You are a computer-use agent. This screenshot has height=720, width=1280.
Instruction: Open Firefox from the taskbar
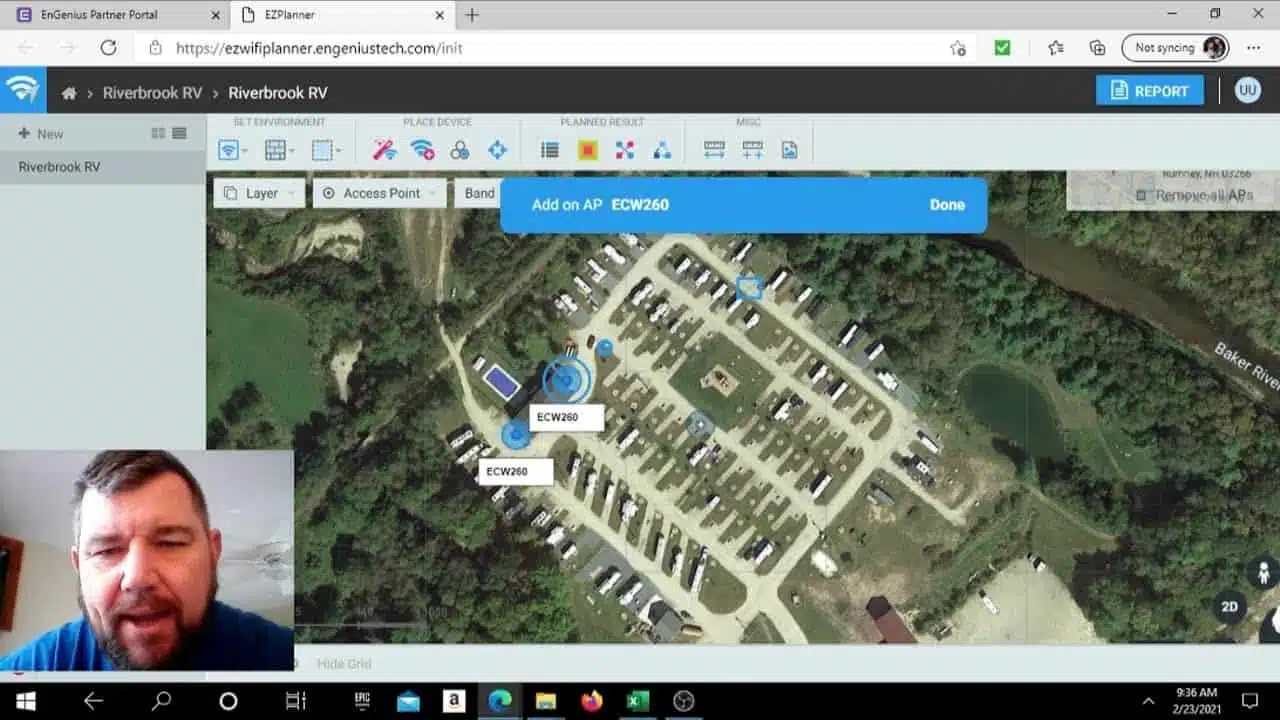pyautogui.click(x=591, y=701)
